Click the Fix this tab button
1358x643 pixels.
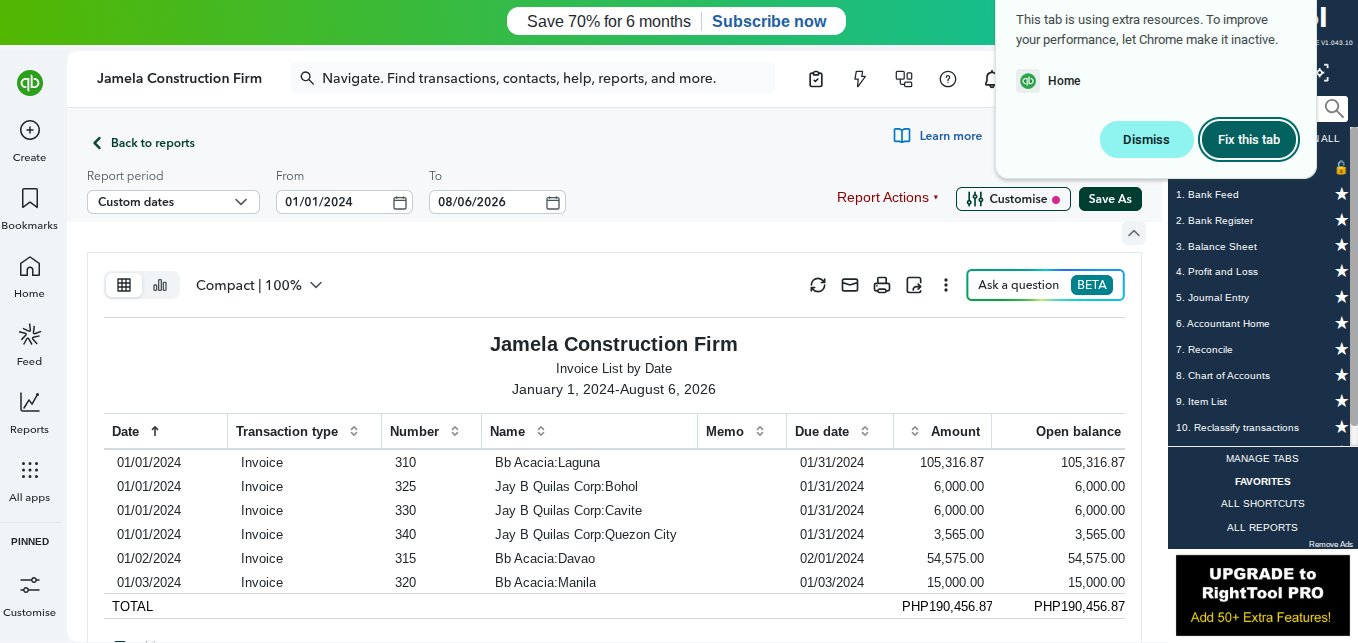1249,140
